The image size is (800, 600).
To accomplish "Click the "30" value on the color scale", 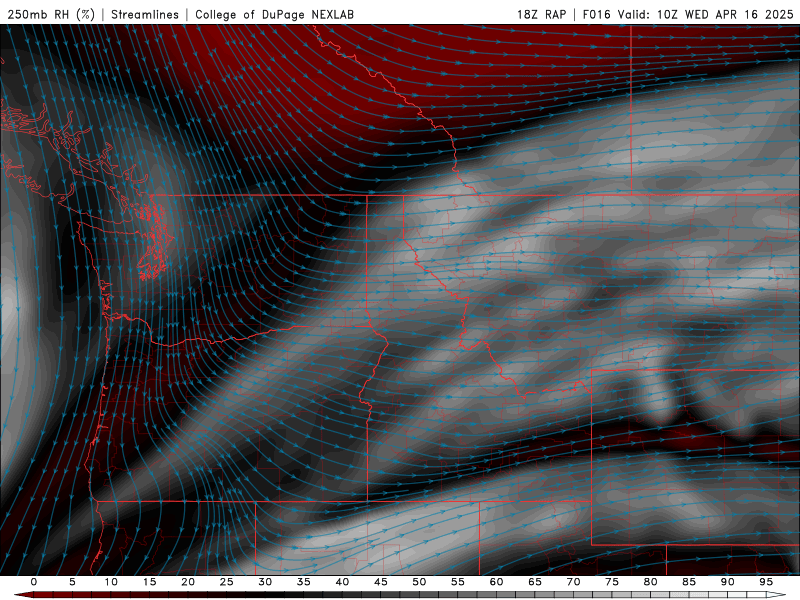I will click(x=265, y=582).
